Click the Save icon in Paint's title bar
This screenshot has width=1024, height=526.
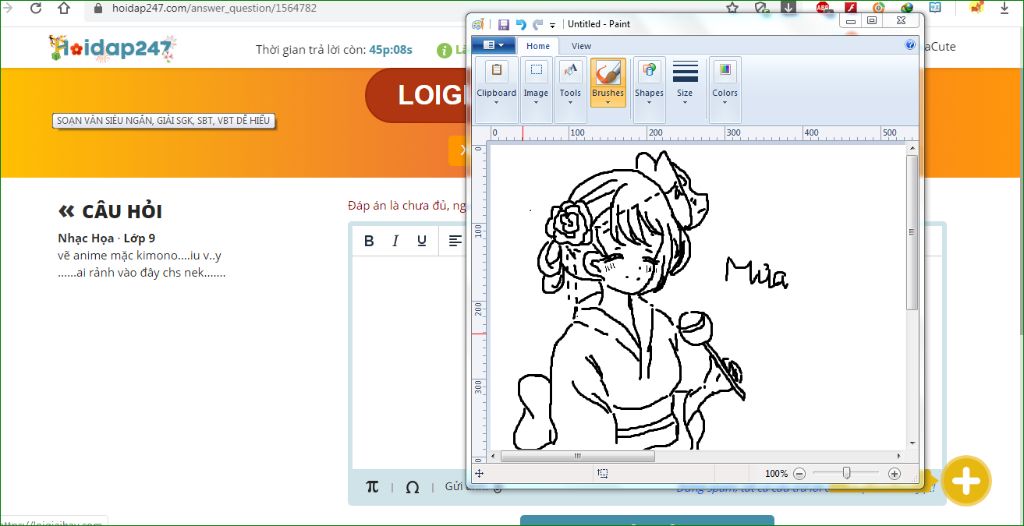[x=503, y=25]
